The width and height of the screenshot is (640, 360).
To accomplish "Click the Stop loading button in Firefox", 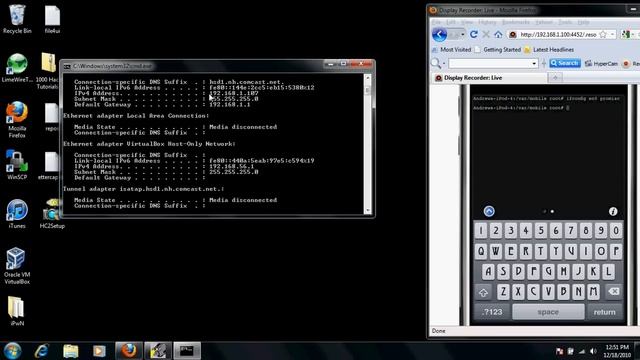I will [486, 35].
